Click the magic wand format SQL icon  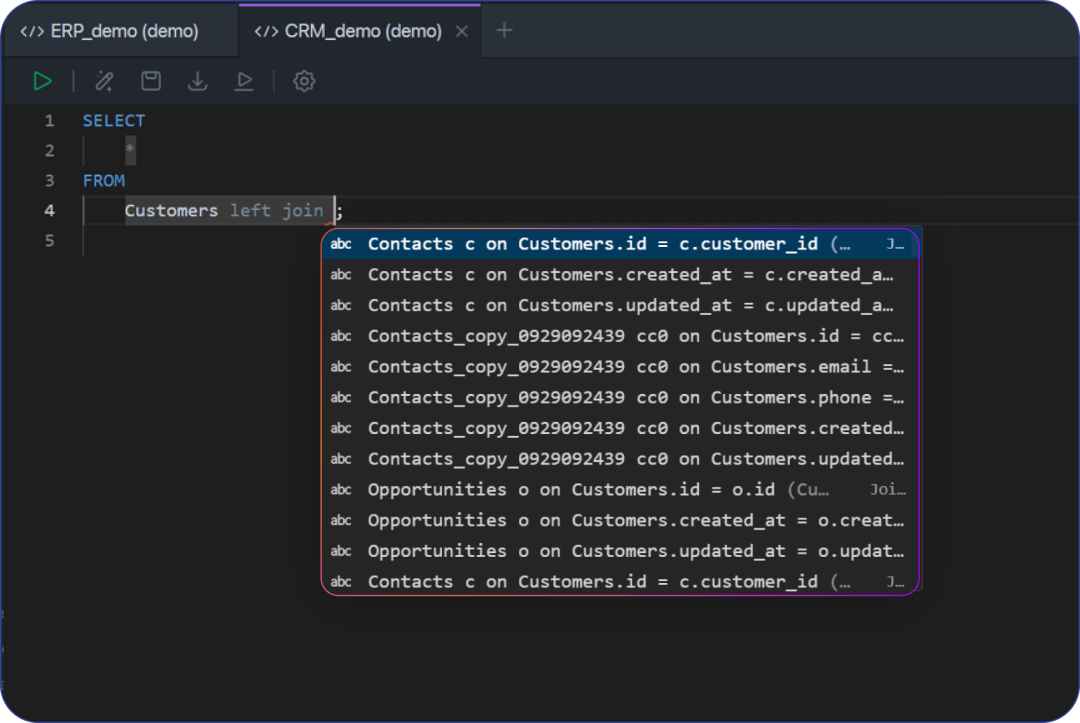click(x=104, y=81)
